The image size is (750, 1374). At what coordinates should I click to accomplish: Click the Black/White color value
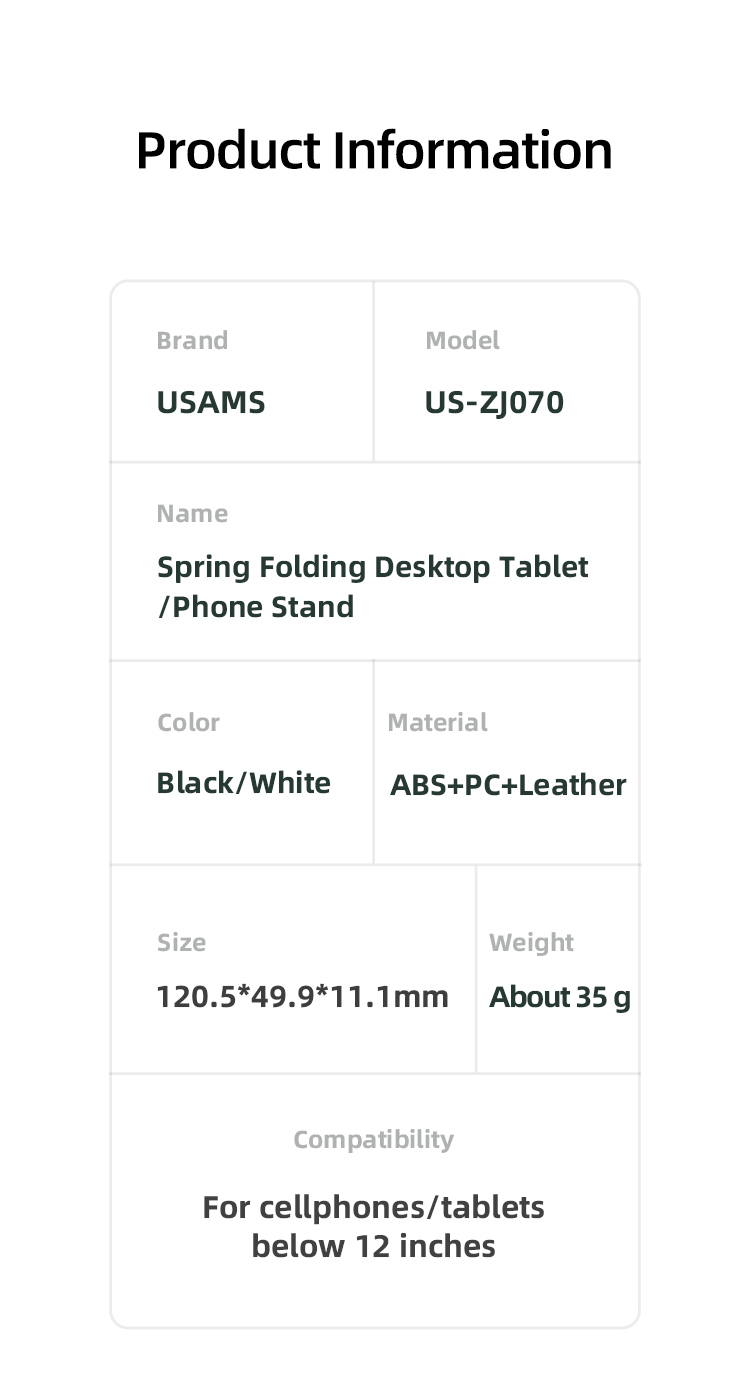(x=243, y=783)
